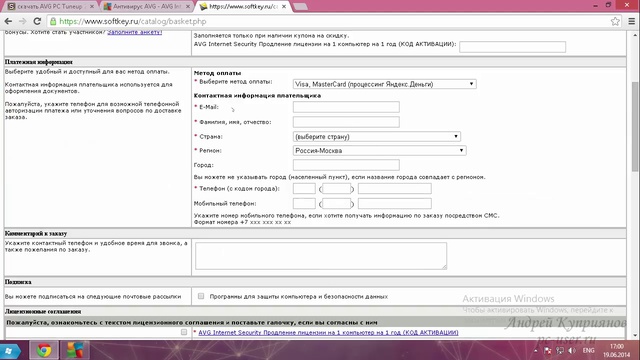Open the volume speaker tray icon
Image resolution: width=640 pixels, height=360 pixels.
click(x=572, y=351)
